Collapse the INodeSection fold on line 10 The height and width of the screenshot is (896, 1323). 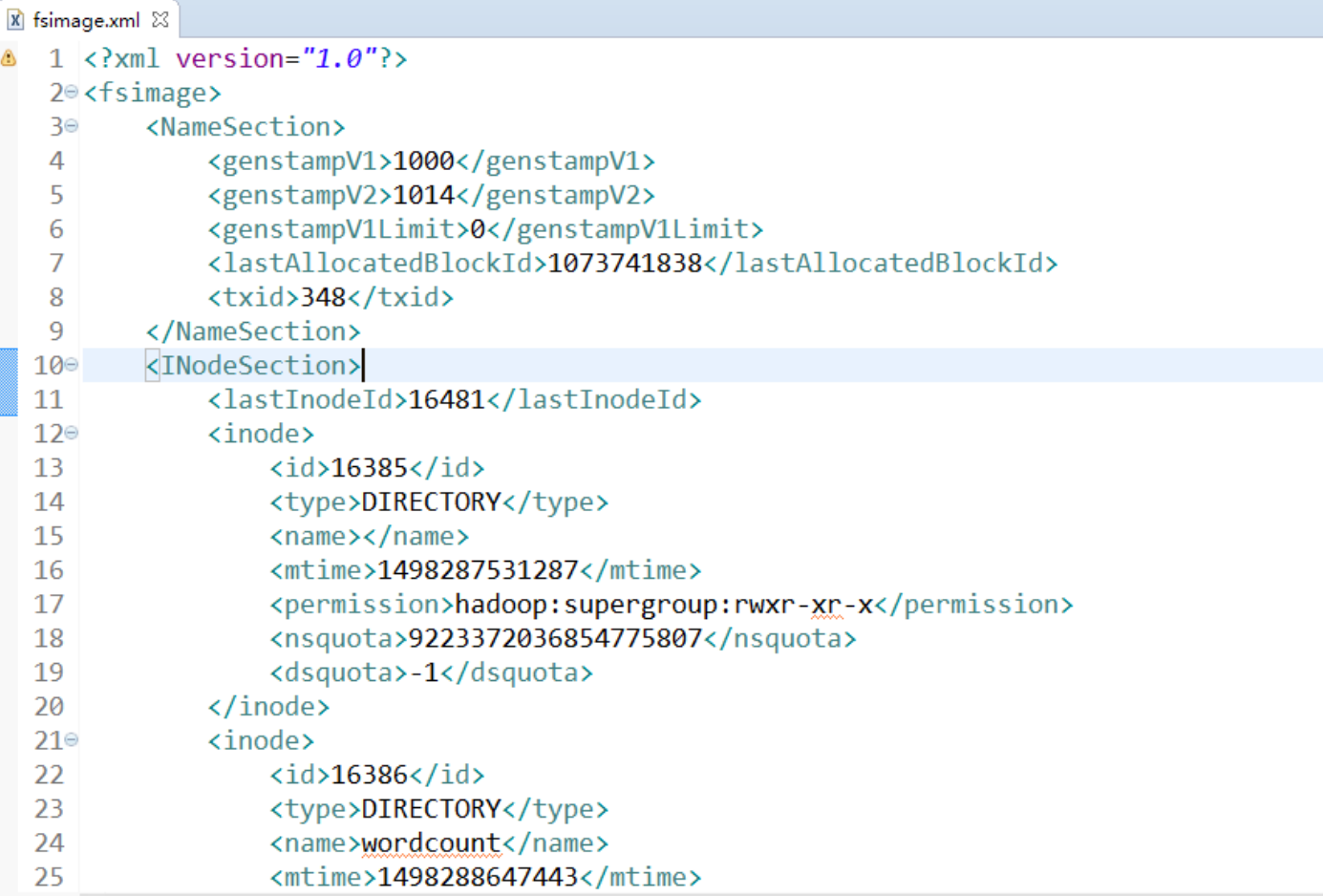(72, 365)
